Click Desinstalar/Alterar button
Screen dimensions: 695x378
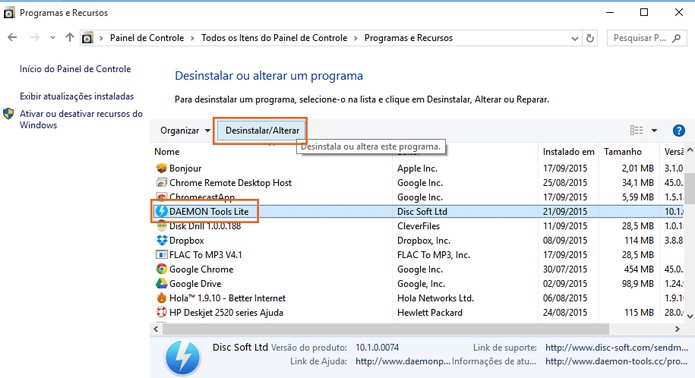pyautogui.click(x=262, y=130)
